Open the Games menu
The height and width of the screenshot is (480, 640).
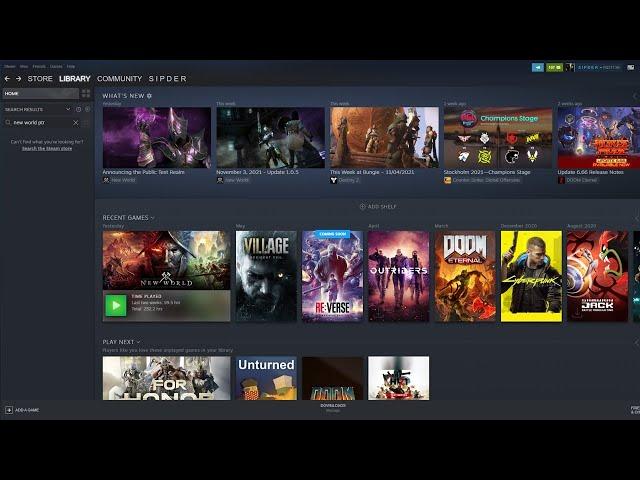point(56,66)
